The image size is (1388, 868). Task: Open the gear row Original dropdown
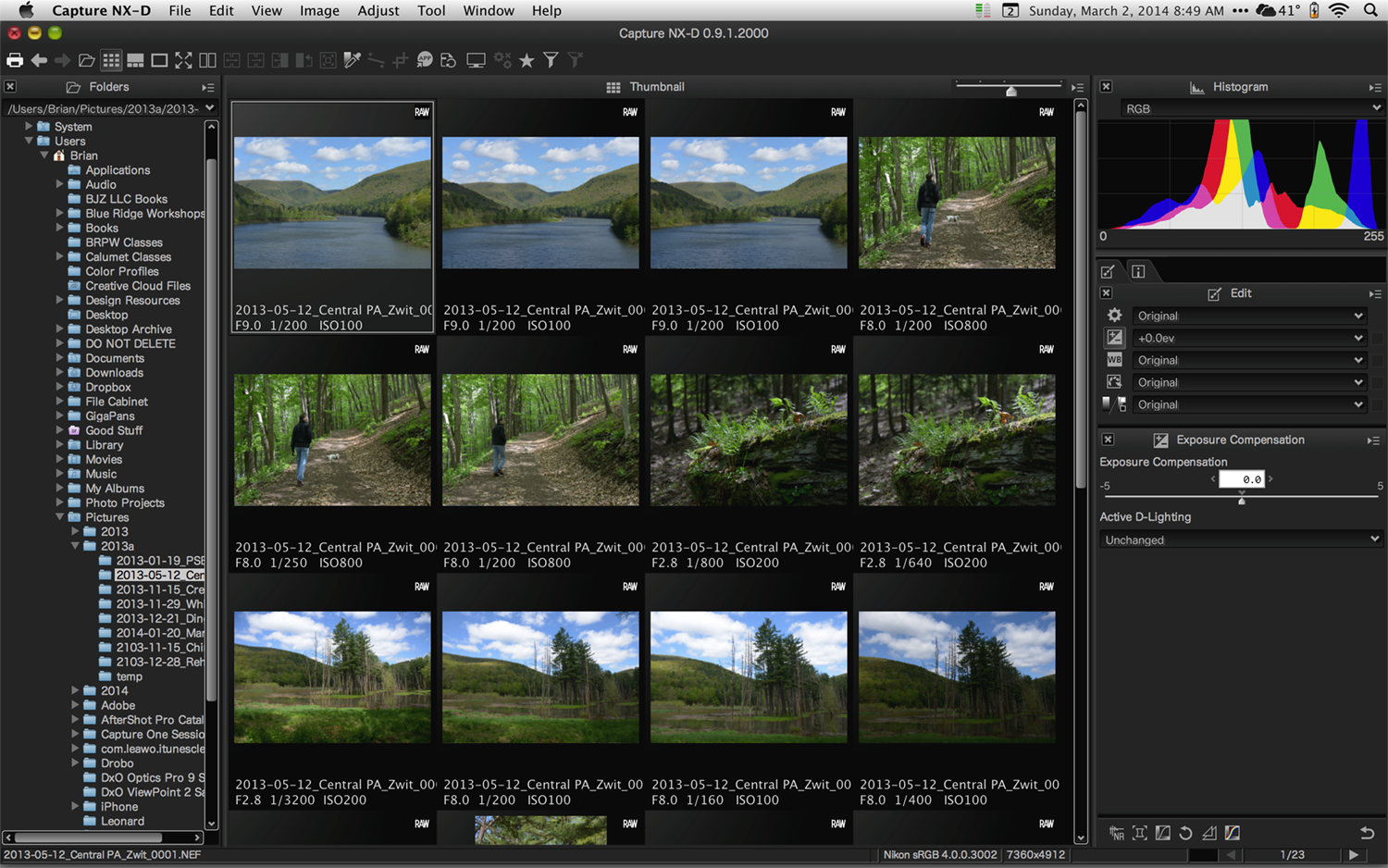(x=1250, y=316)
